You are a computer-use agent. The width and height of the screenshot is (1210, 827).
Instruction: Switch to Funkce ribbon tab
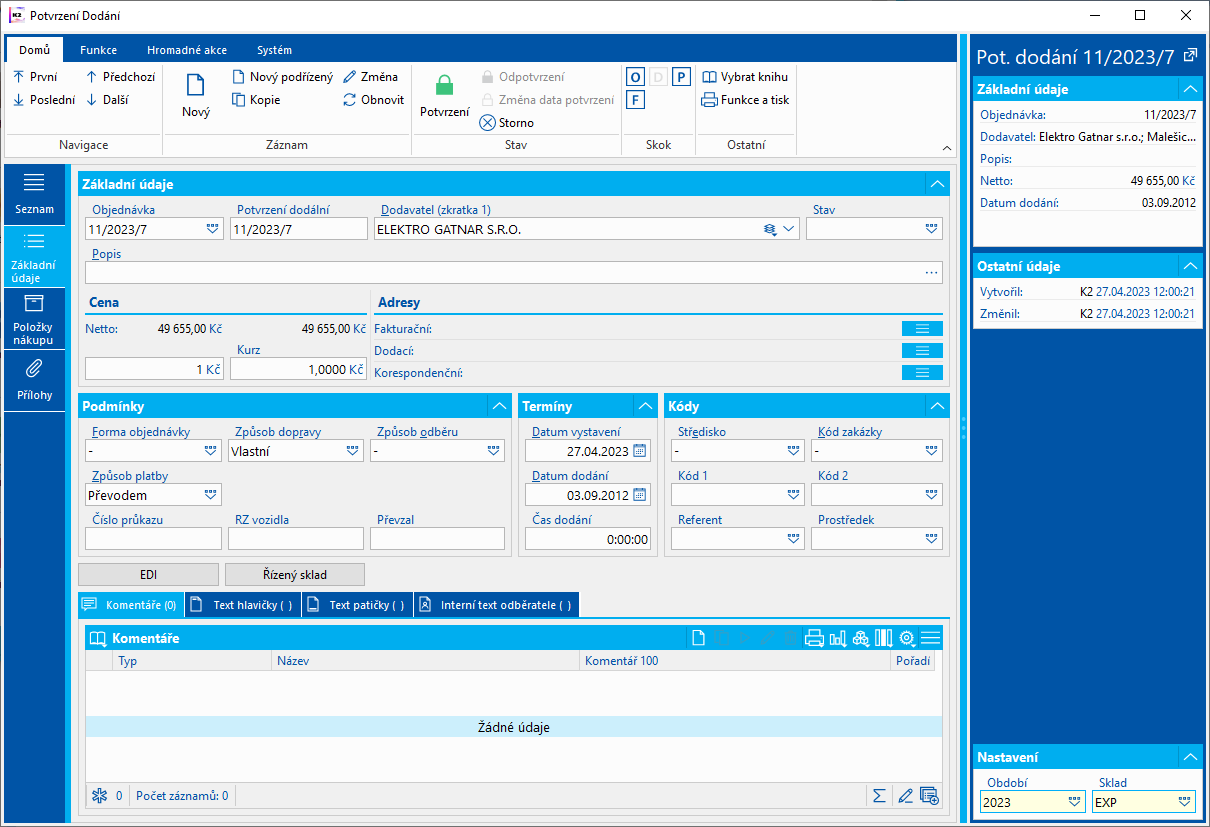[x=99, y=50]
